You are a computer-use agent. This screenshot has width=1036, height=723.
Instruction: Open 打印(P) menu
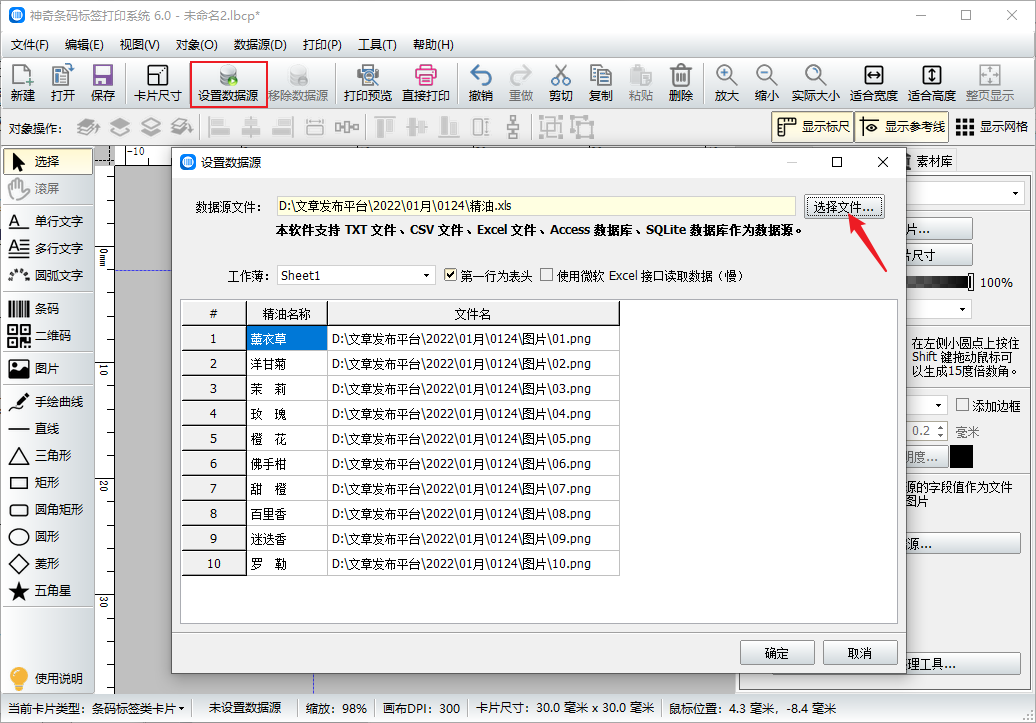[322, 44]
